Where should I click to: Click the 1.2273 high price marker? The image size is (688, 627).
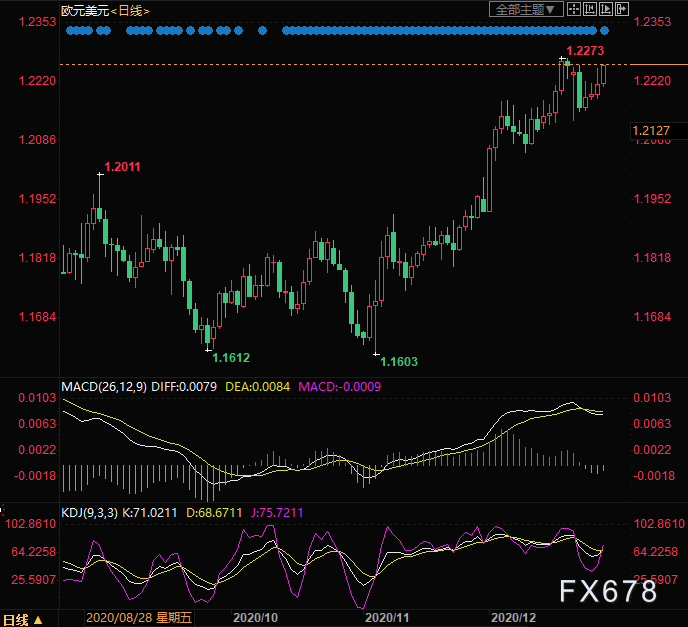[584, 50]
